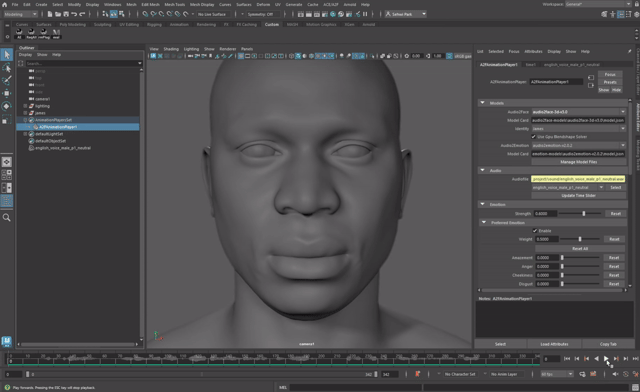Go to start of playback range
This screenshot has height=392, width=640.
click(567, 359)
